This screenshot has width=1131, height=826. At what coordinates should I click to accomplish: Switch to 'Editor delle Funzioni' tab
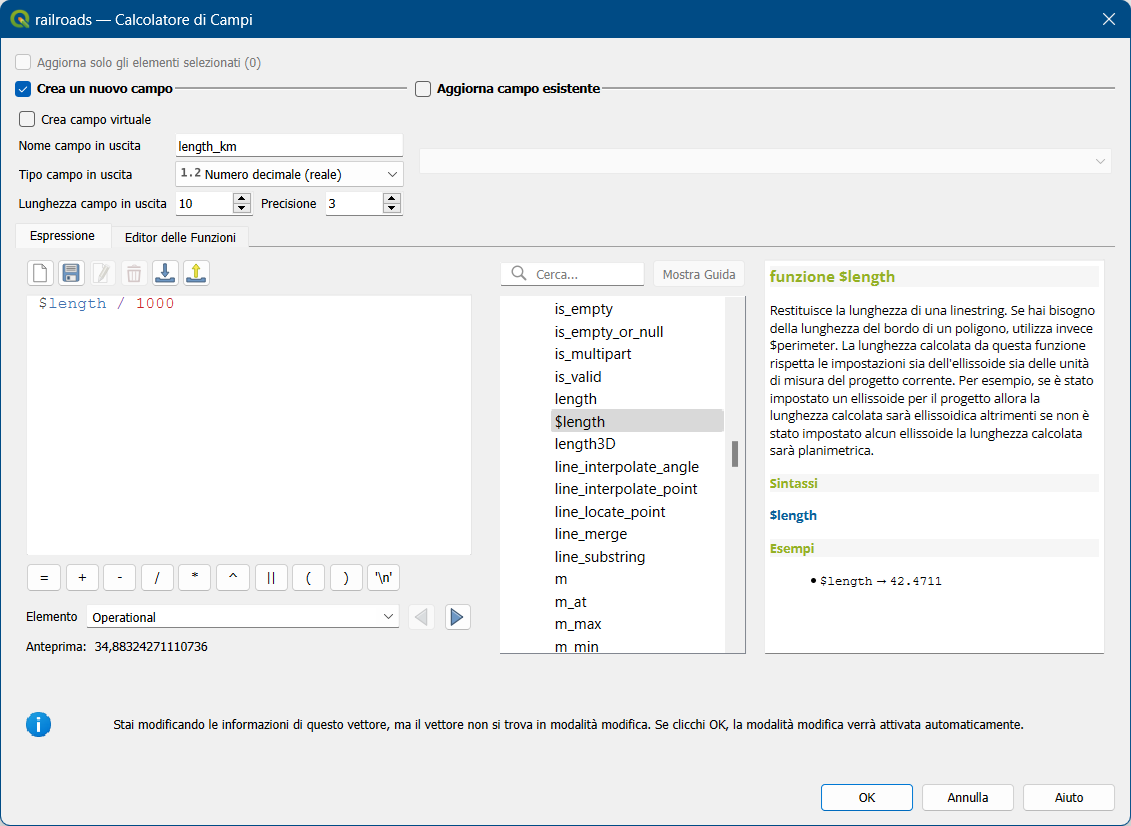point(180,237)
